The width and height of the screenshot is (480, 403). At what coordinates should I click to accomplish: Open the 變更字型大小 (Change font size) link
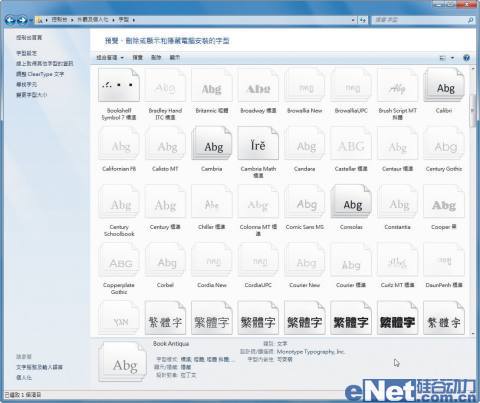click(32, 95)
